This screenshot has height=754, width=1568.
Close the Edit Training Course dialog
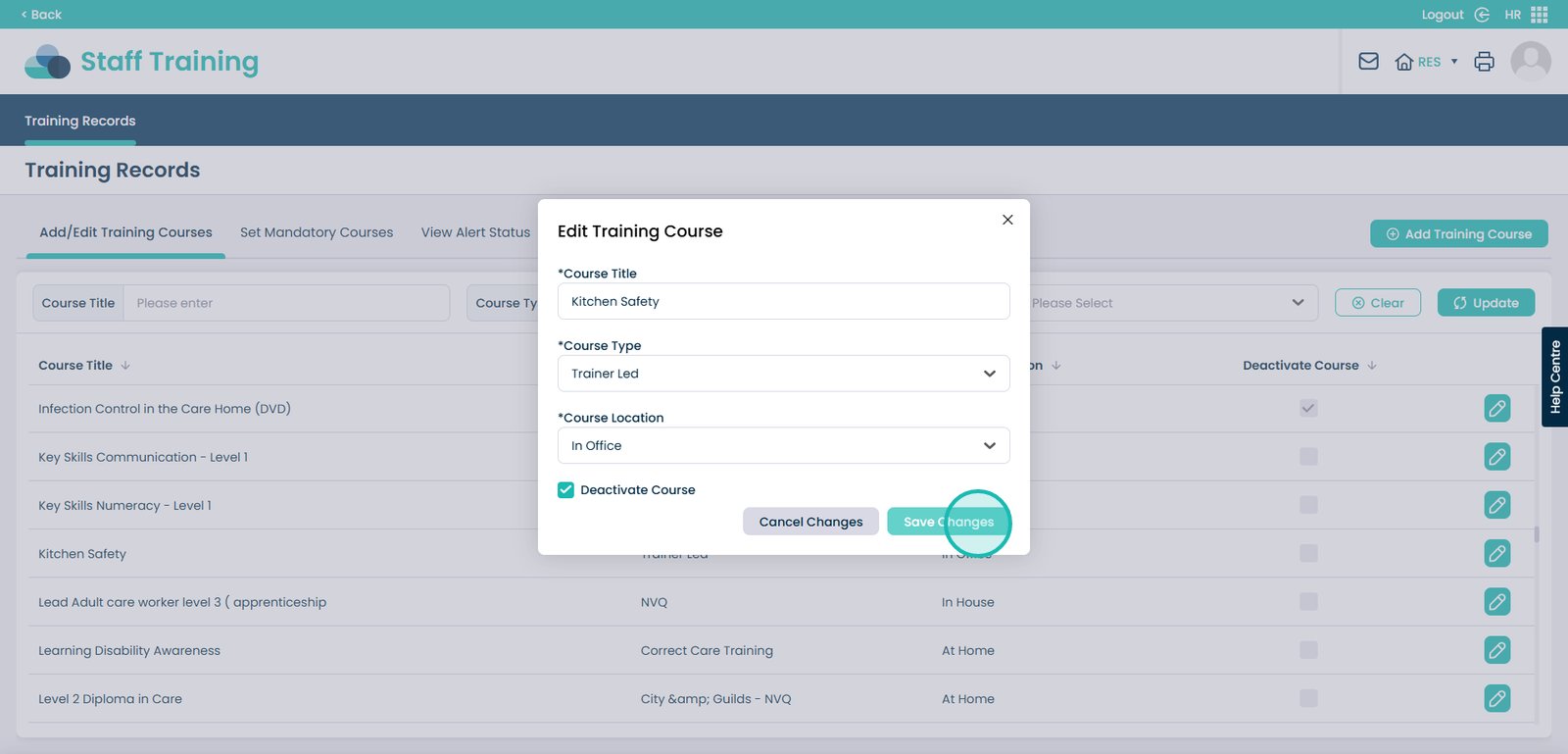[1007, 220]
